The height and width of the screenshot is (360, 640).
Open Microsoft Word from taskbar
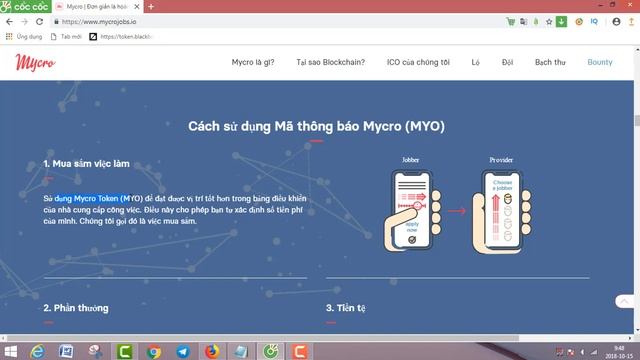(66, 351)
